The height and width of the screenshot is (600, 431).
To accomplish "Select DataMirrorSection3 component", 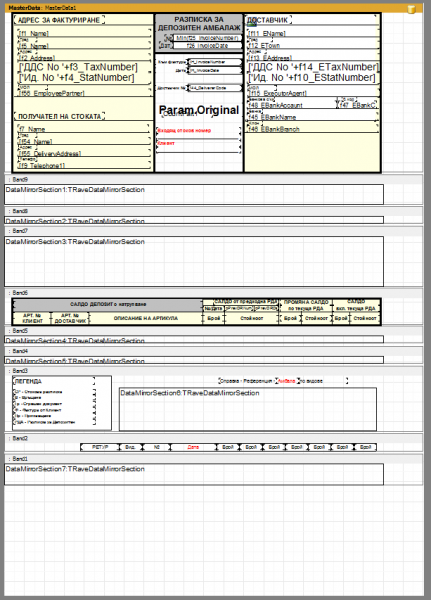I will tap(194, 261).
